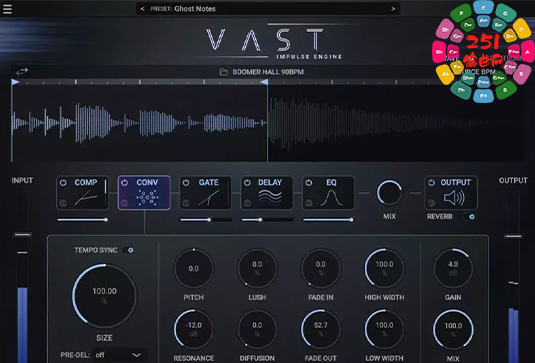
Task: Open preset name Ghost Notes
Action: click(x=195, y=9)
